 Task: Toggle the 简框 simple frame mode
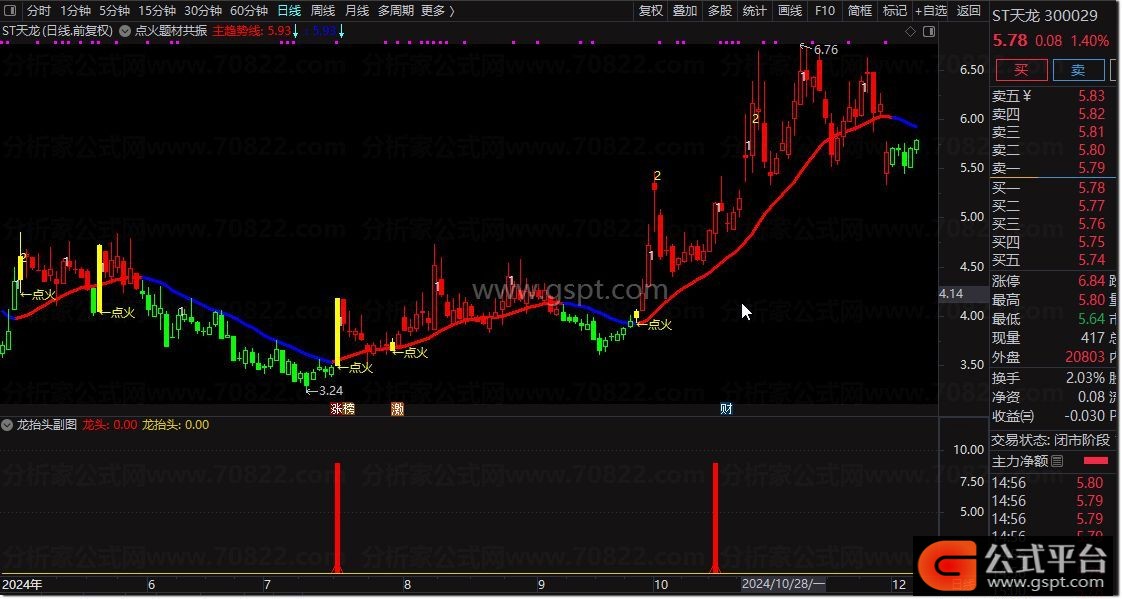(860, 11)
